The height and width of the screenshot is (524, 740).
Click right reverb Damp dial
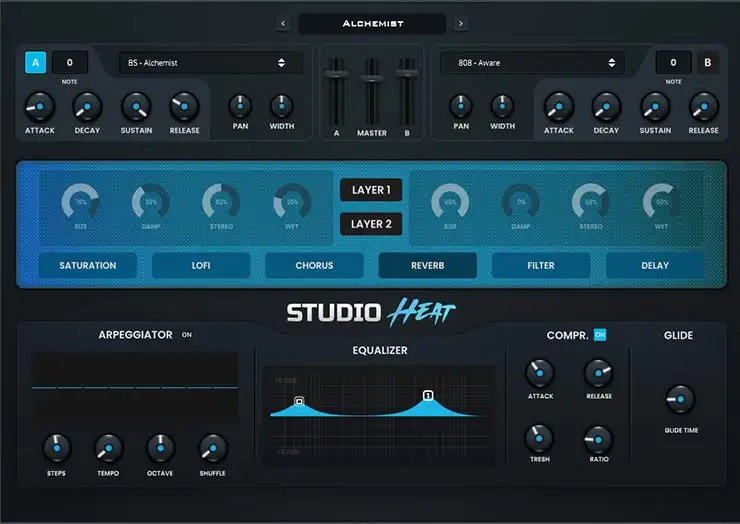[521, 202]
